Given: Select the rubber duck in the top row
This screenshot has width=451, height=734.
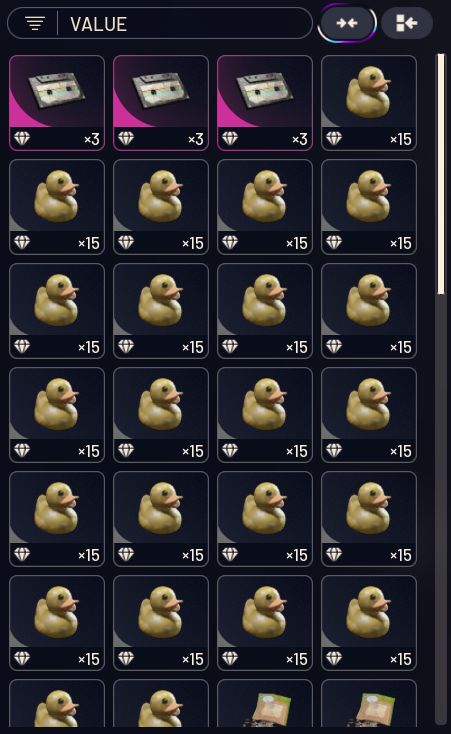Looking at the screenshot, I should pyautogui.click(x=369, y=103).
